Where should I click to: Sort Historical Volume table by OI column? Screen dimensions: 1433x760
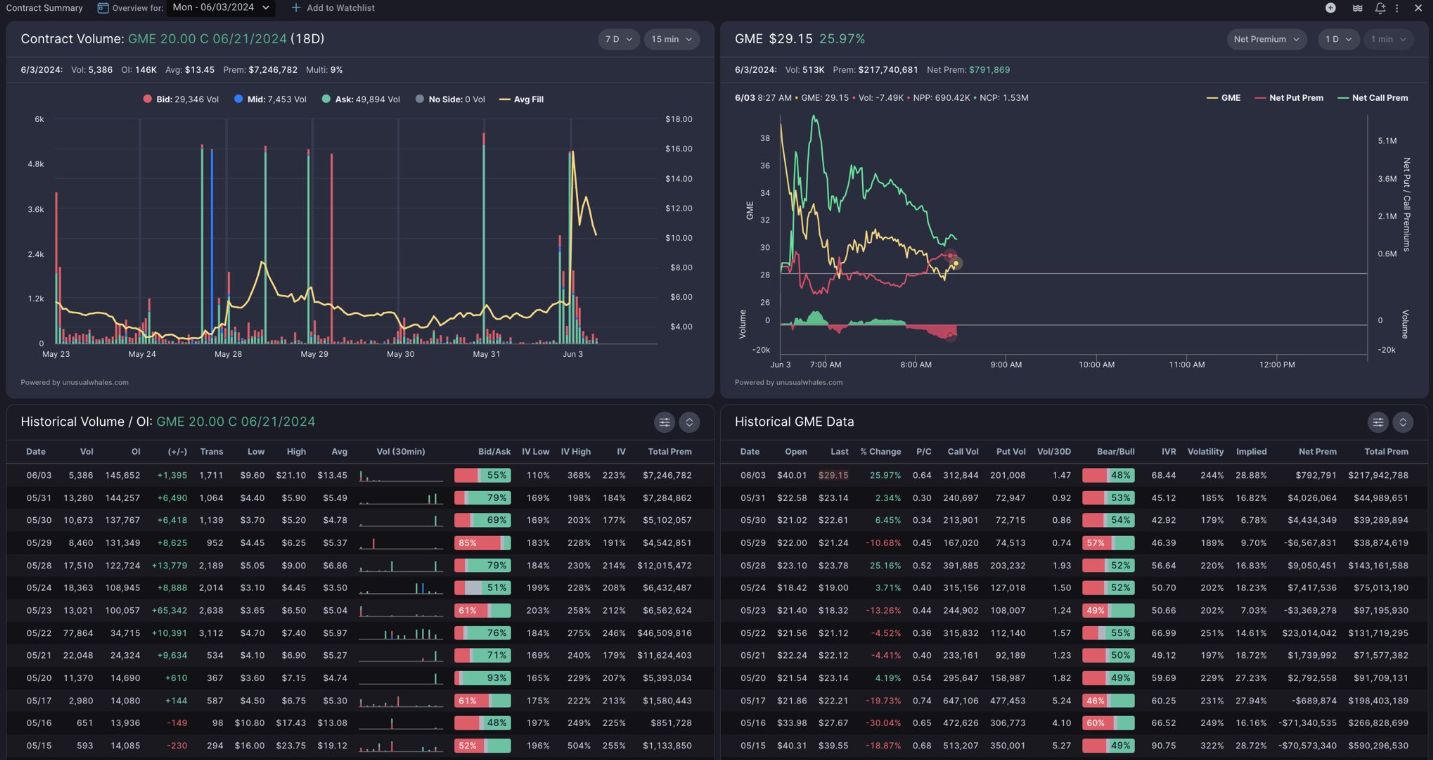click(x=136, y=452)
